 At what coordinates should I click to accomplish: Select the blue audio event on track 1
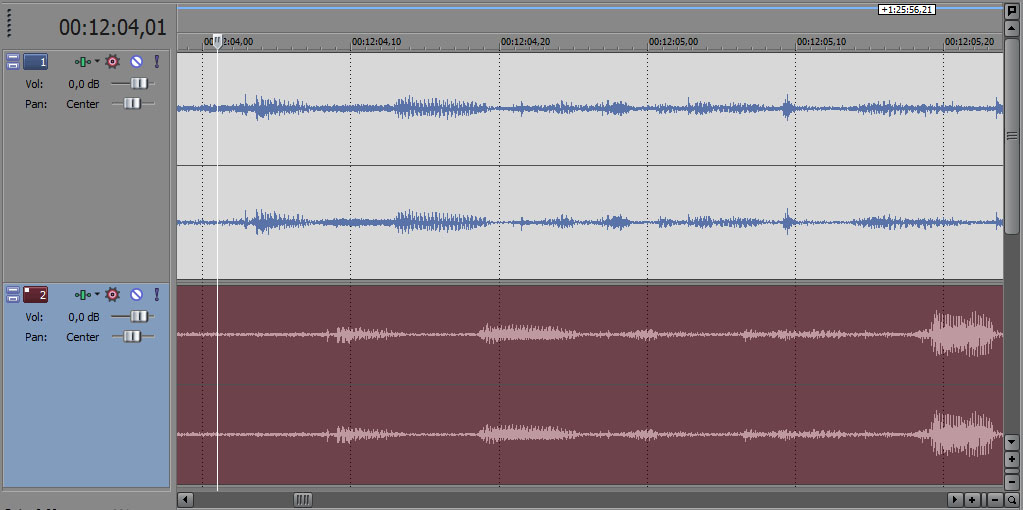point(590,166)
